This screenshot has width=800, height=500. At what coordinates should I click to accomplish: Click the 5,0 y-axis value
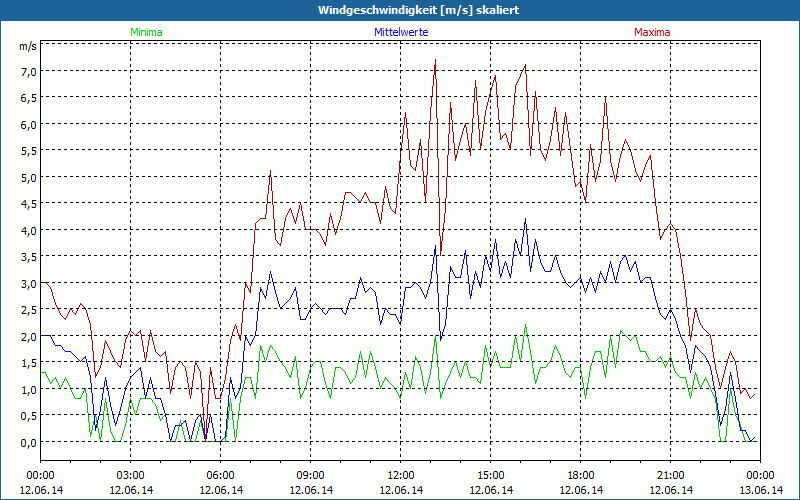(29, 178)
